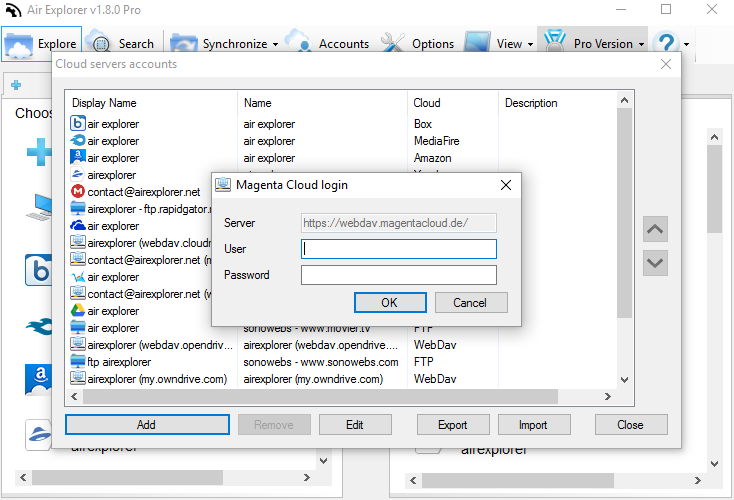734x500 pixels.
Task: Expand the View dropdown arrow
Action: (530, 44)
